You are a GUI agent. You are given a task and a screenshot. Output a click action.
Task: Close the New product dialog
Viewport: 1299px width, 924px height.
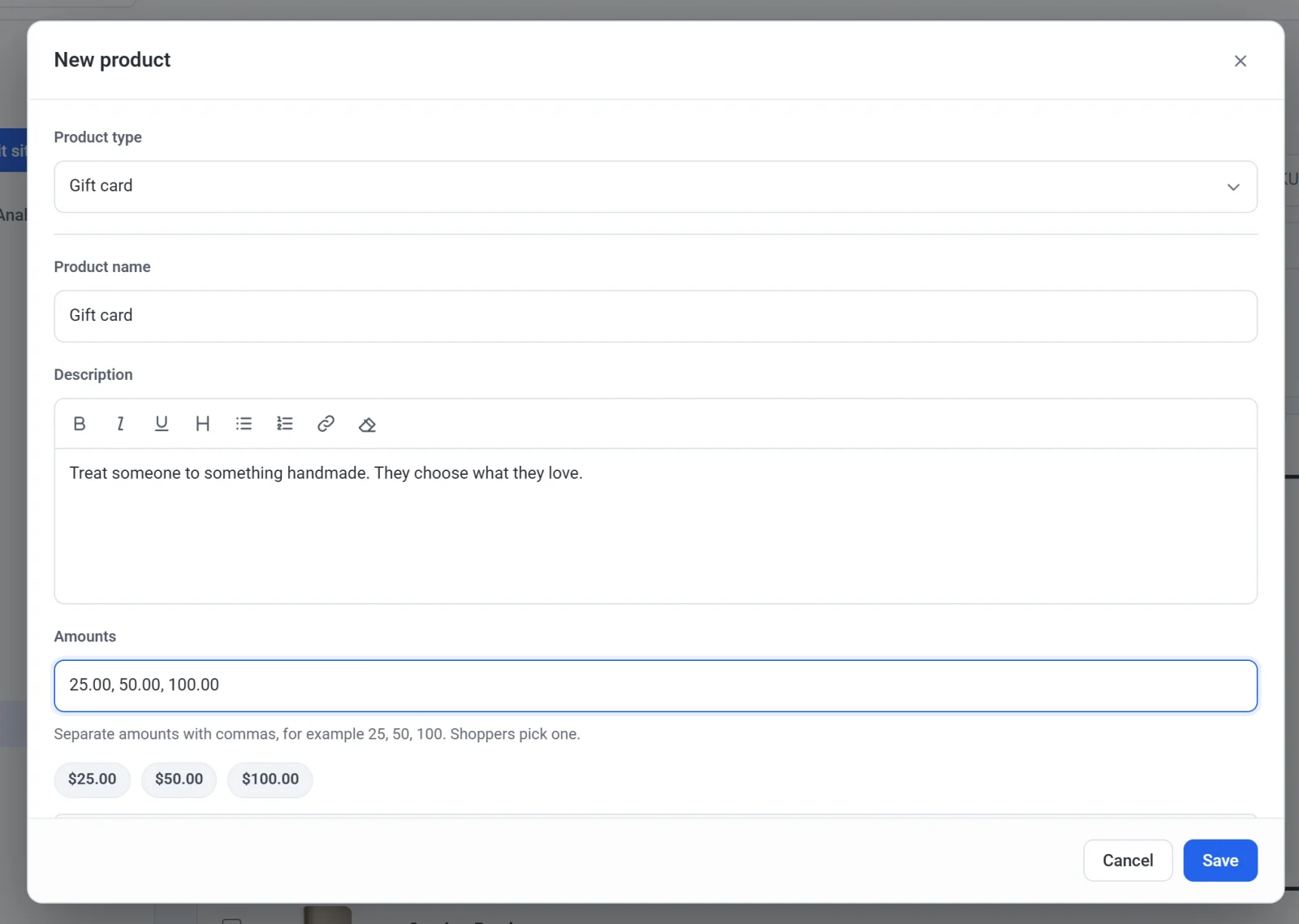pos(1240,61)
